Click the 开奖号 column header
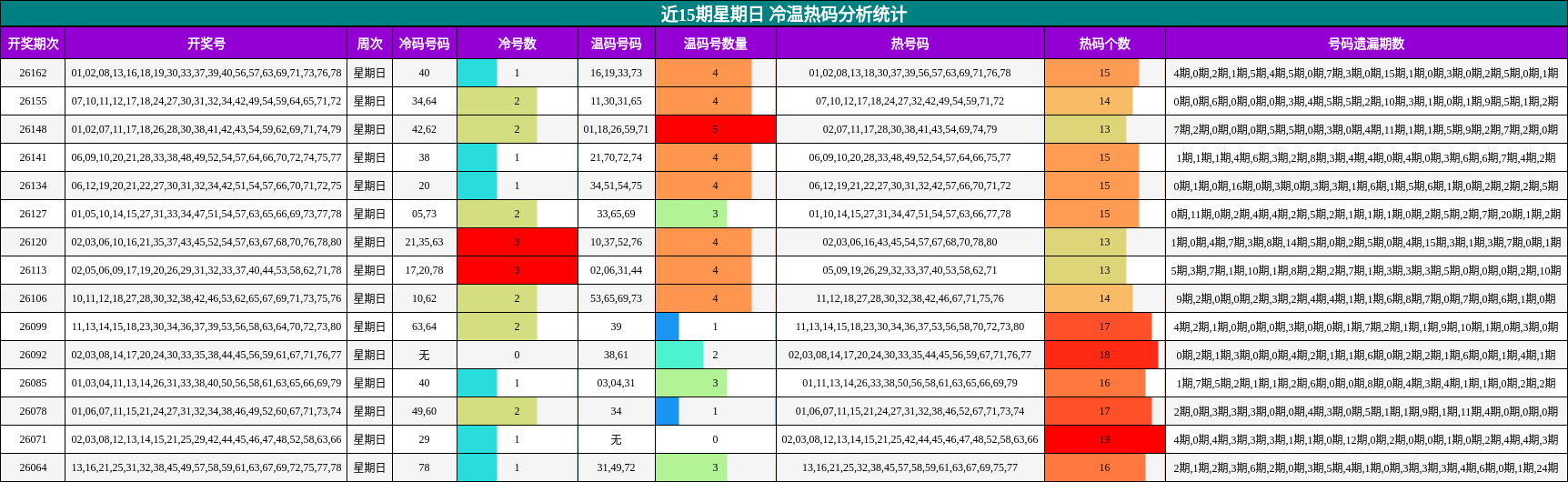This screenshot has height=482, width=1568. [x=206, y=44]
